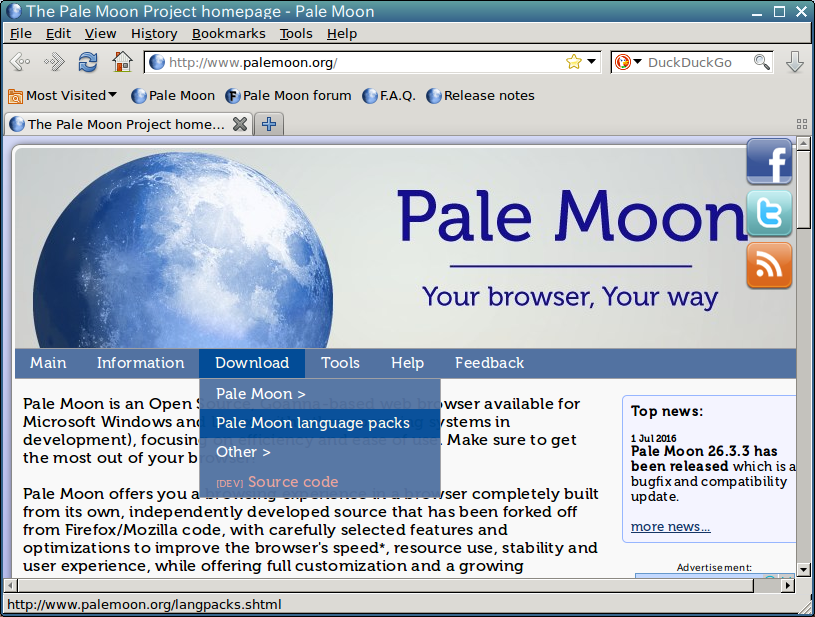Click the horizontal scrollbar right arrow
The width and height of the screenshot is (815, 617).
coord(789,586)
